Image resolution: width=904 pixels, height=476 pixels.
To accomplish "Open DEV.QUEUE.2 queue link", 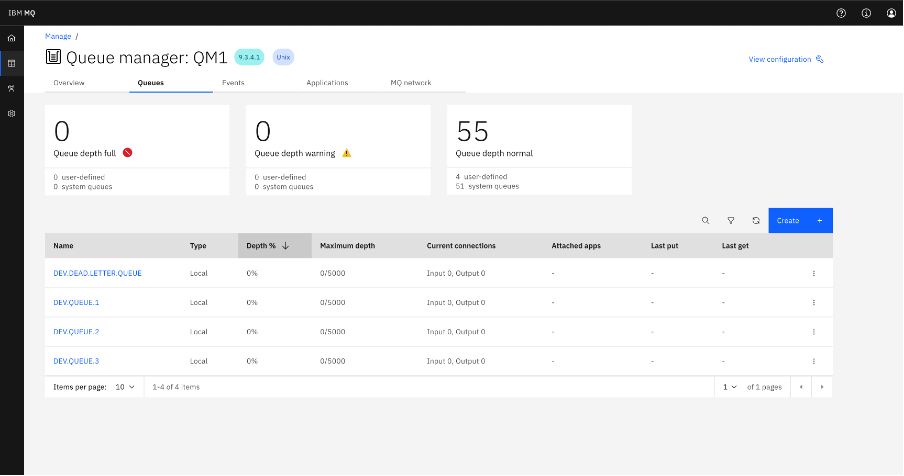I will [x=76, y=332].
